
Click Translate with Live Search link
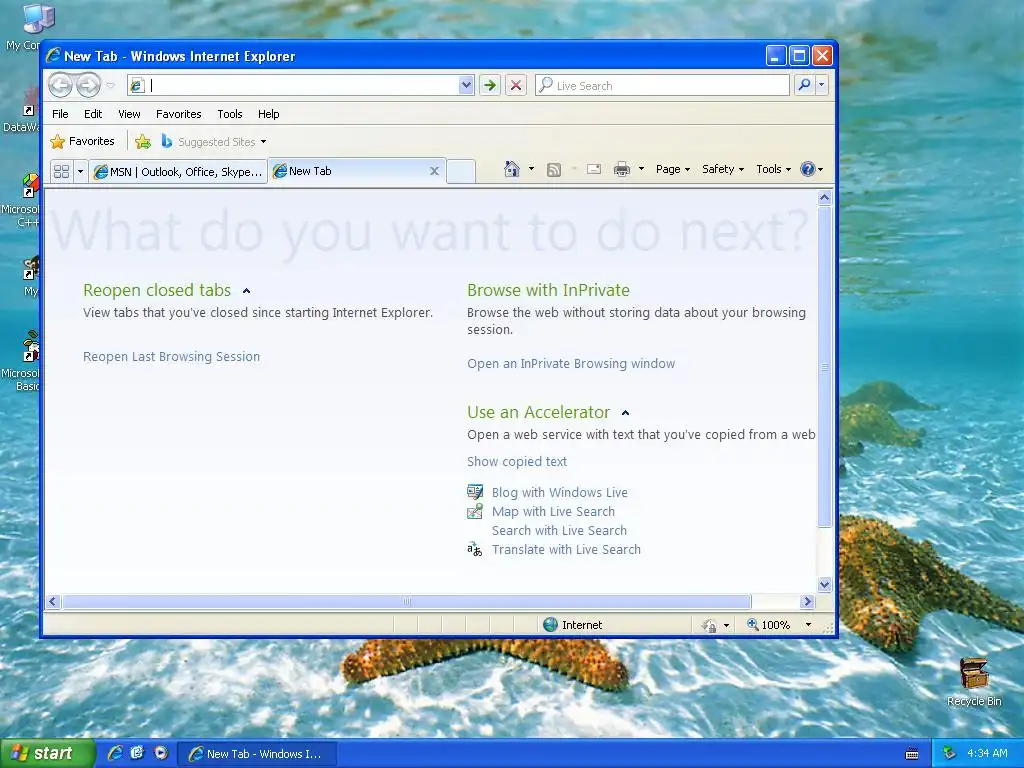click(x=566, y=549)
